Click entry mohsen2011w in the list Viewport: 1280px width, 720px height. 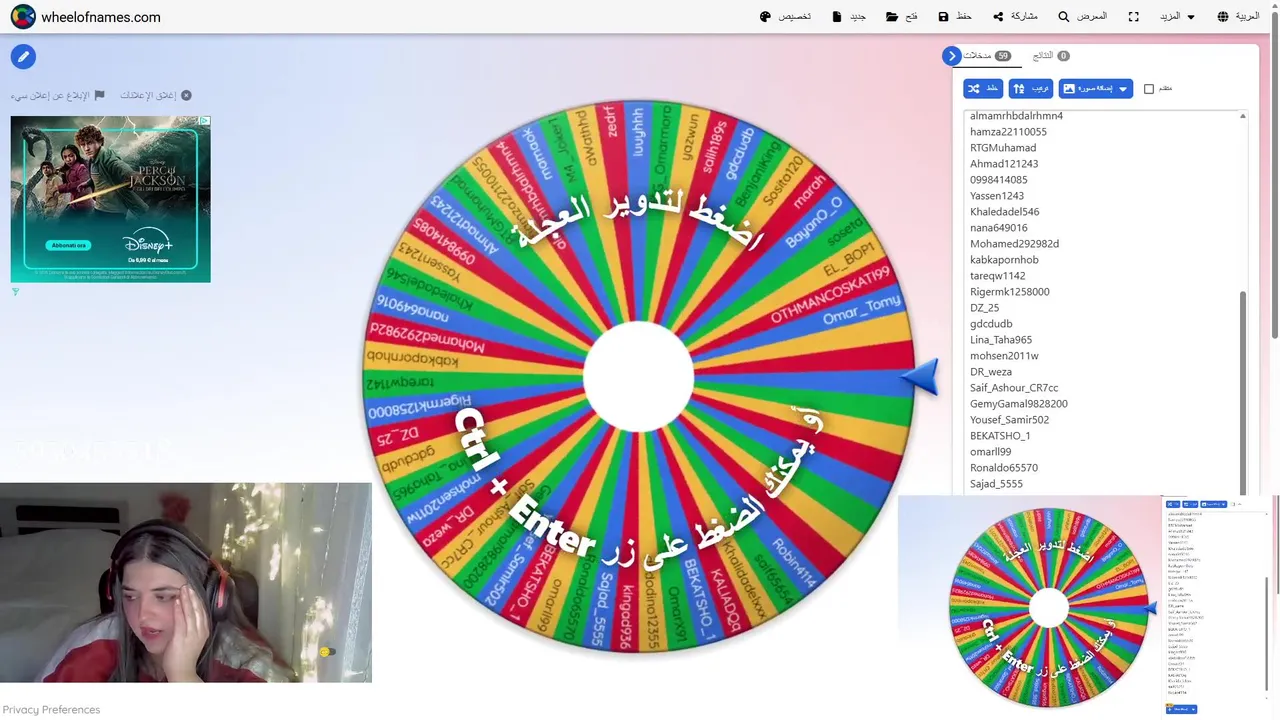1004,356
